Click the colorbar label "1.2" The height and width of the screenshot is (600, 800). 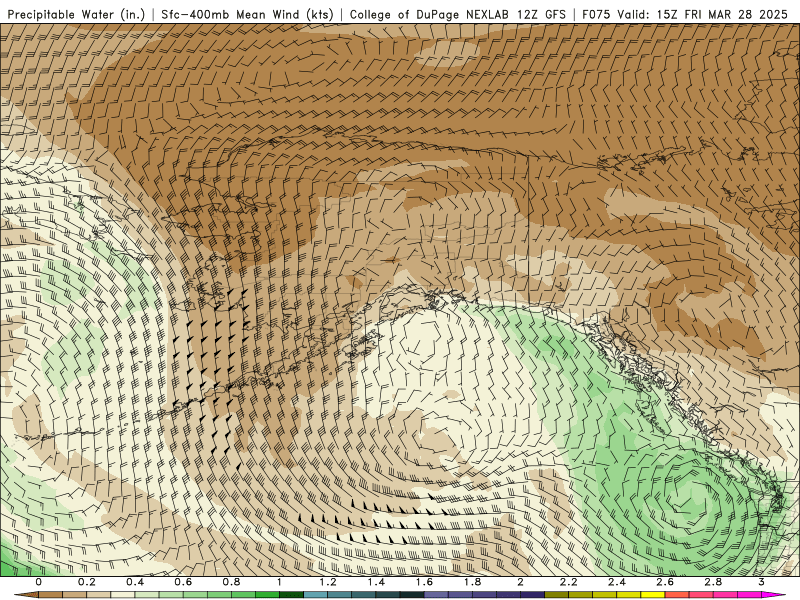(328, 582)
